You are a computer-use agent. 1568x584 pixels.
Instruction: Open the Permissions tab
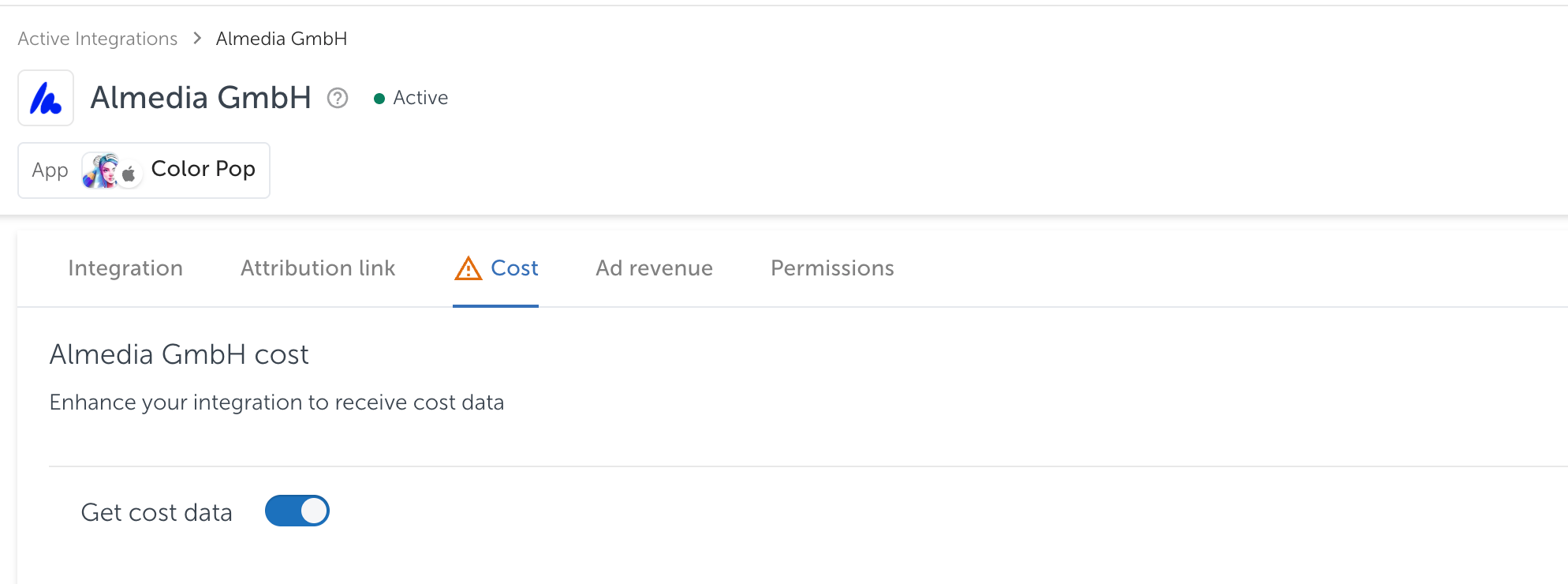(x=832, y=268)
